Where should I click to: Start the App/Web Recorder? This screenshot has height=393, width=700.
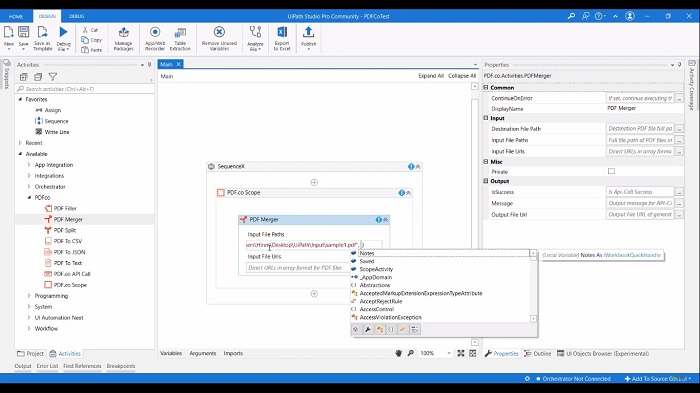(x=155, y=39)
